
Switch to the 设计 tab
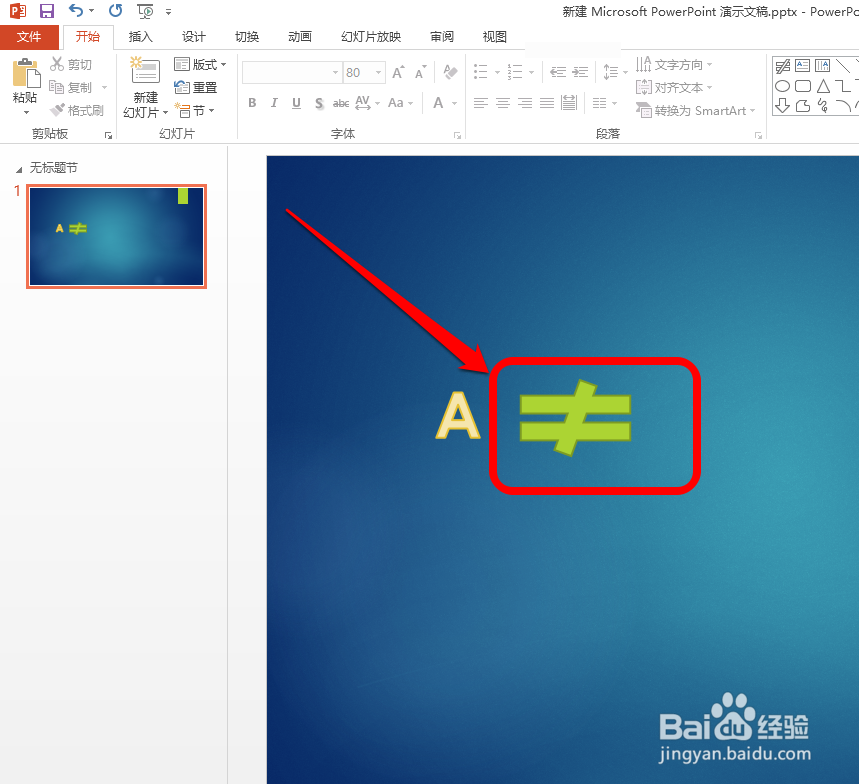[194, 37]
